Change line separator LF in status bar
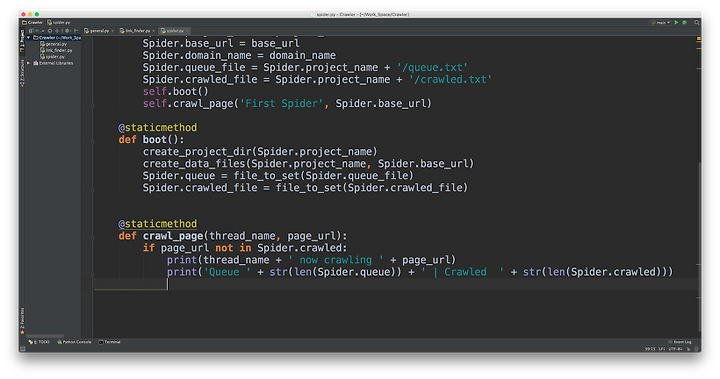The image size is (720, 379). tap(662, 349)
